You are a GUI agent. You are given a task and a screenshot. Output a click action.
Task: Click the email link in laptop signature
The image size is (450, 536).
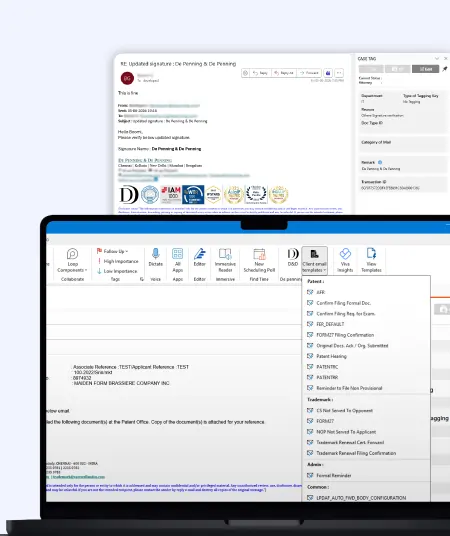pos(78,477)
